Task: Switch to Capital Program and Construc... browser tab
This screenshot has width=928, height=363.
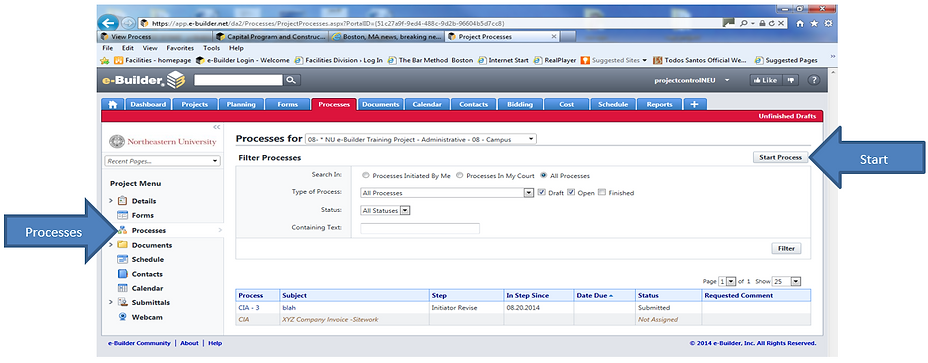Action: (271, 37)
